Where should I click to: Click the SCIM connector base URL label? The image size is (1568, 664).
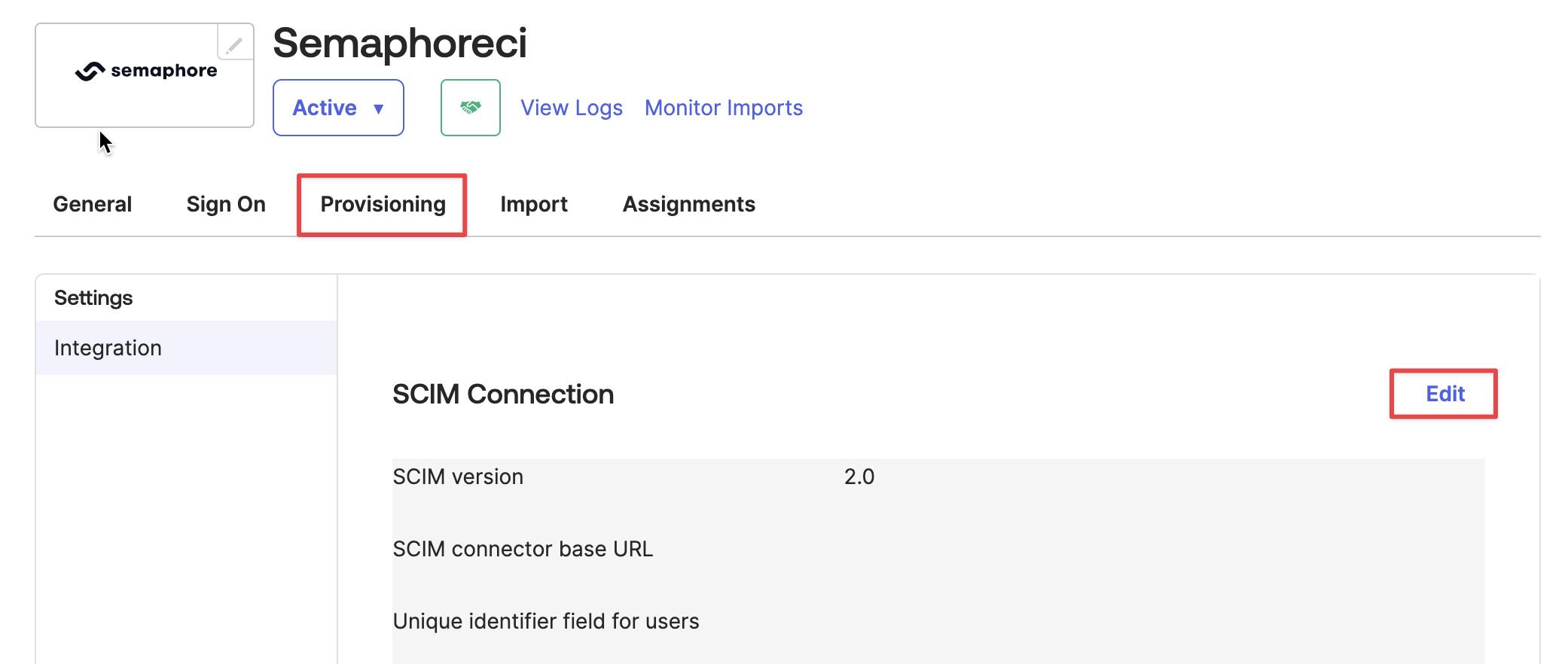(x=523, y=549)
